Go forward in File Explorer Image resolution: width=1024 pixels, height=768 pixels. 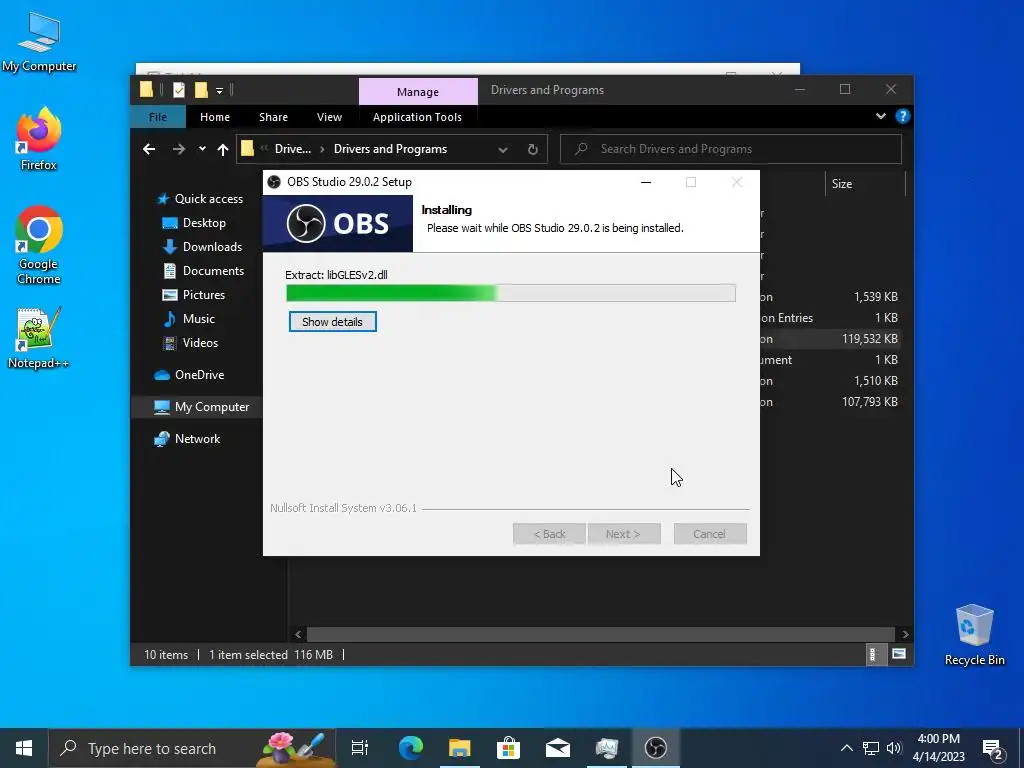click(178, 149)
